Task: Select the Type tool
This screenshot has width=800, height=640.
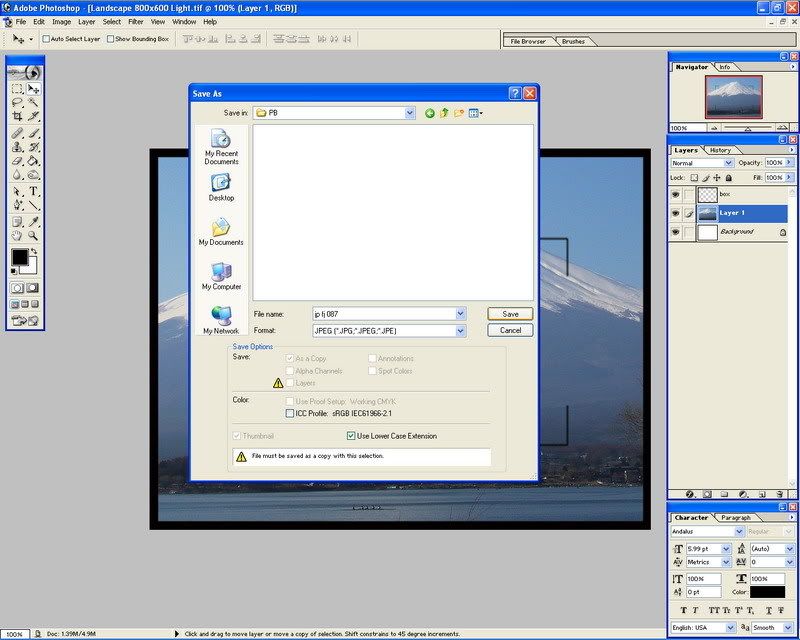Action: click(33, 190)
